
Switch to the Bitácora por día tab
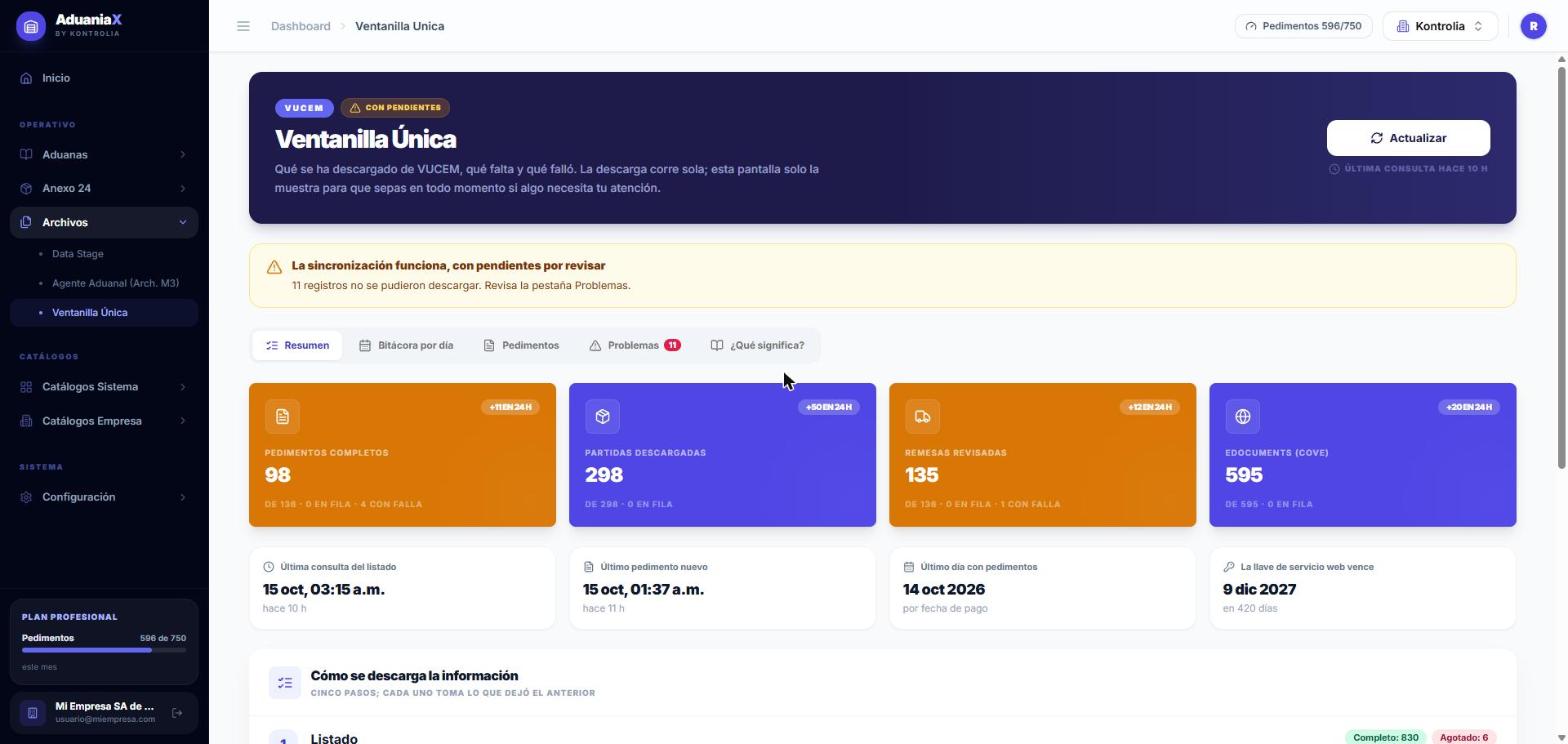406,345
